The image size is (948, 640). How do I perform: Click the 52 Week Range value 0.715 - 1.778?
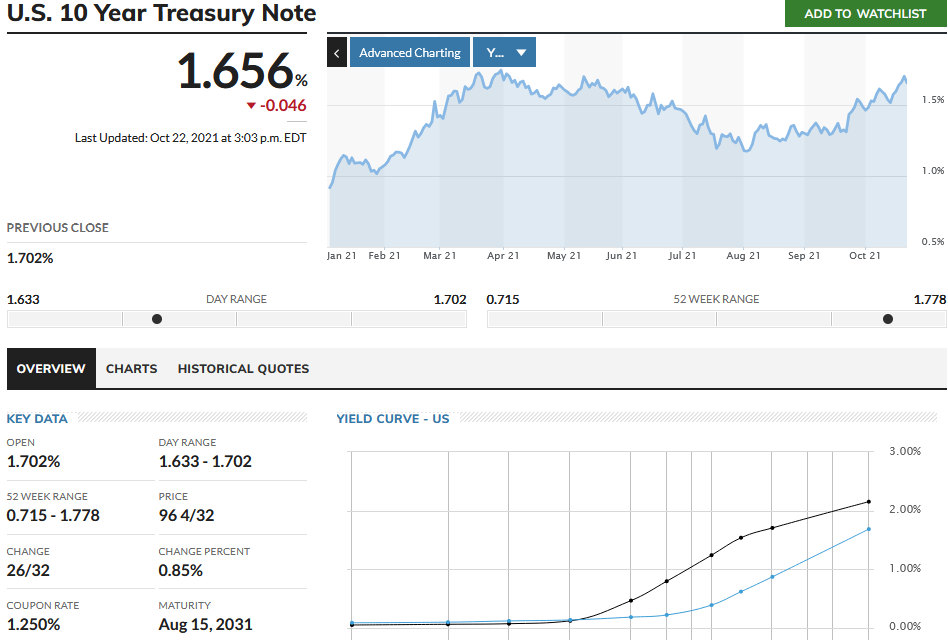pyautogui.click(x=53, y=516)
